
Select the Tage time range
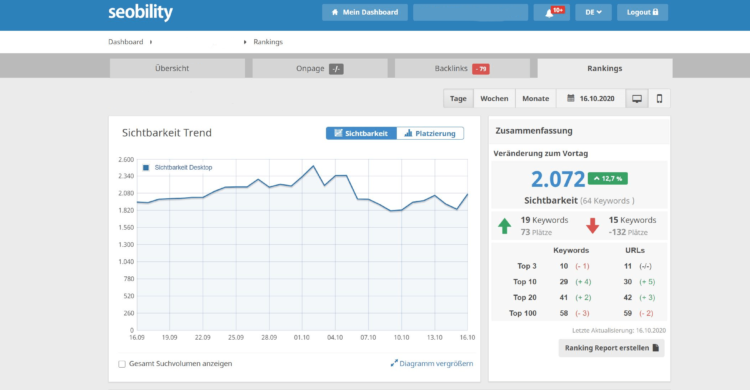458,99
